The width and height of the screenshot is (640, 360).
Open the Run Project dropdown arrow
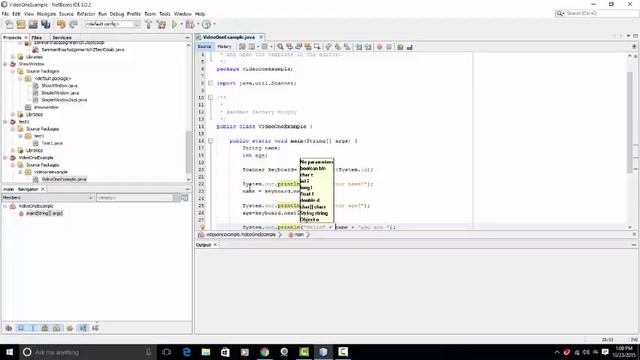181,24
